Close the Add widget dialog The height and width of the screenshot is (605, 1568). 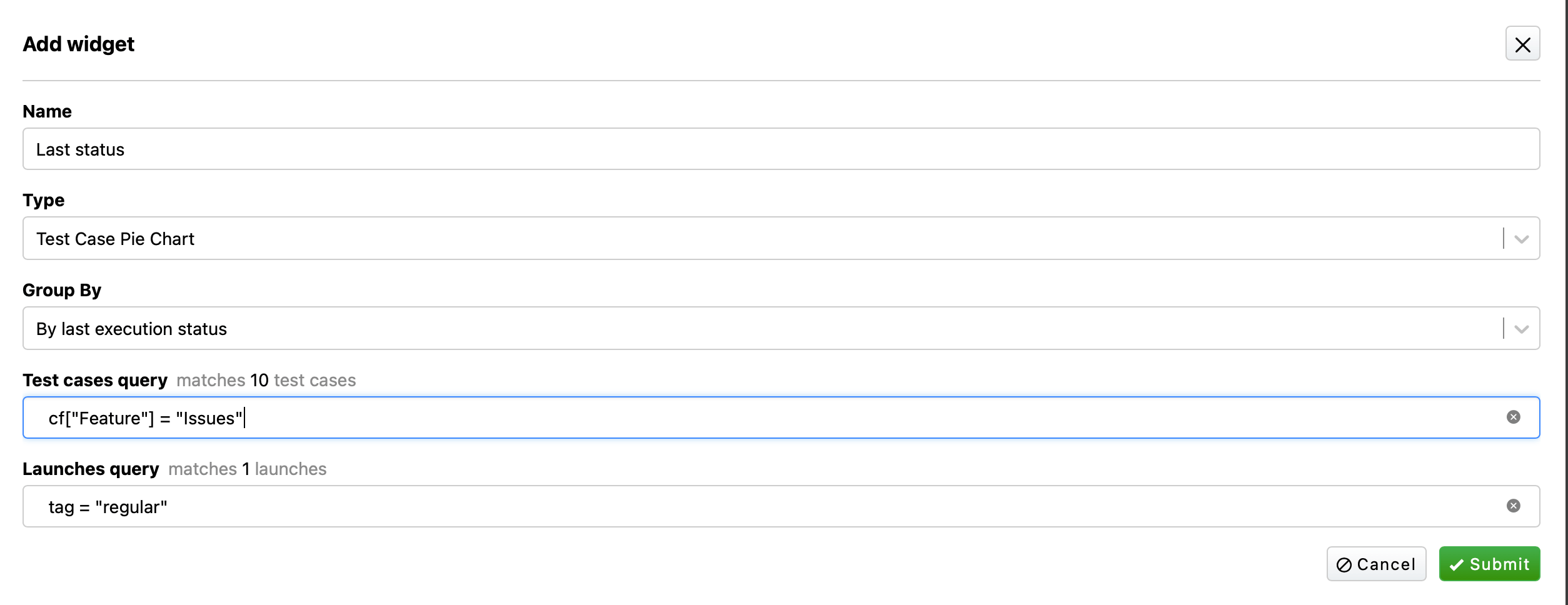1522,44
